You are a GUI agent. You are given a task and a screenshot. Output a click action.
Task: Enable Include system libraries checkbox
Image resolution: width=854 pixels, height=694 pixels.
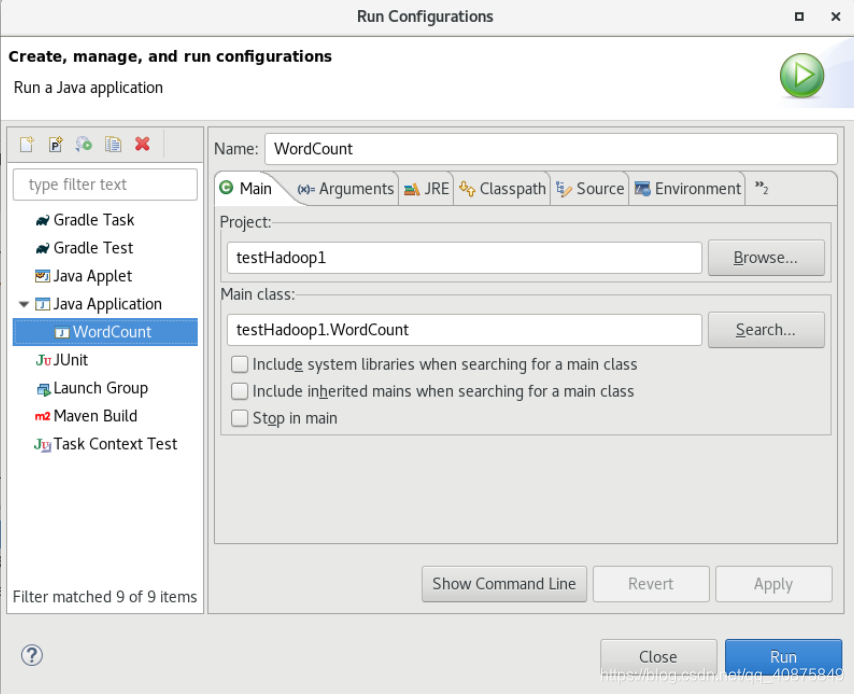(240, 365)
